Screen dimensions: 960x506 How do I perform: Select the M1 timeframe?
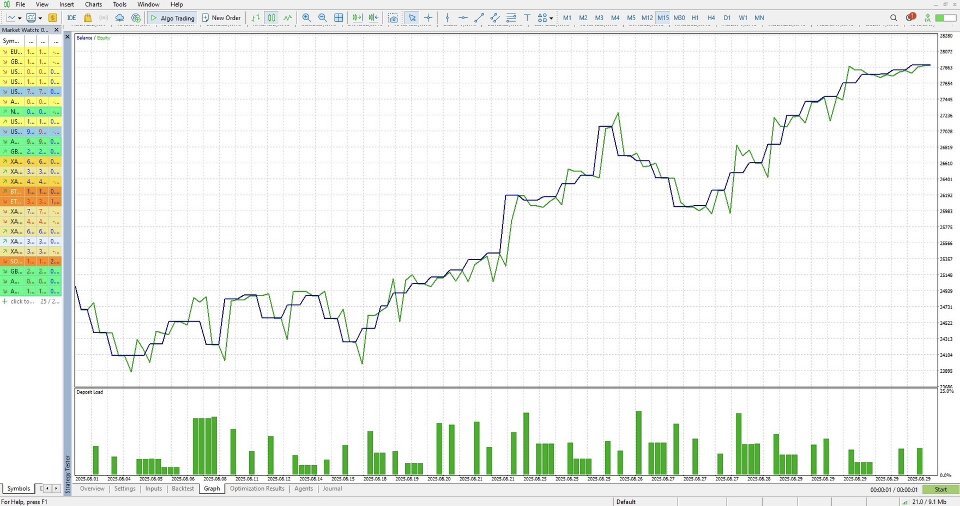pyautogui.click(x=567, y=18)
